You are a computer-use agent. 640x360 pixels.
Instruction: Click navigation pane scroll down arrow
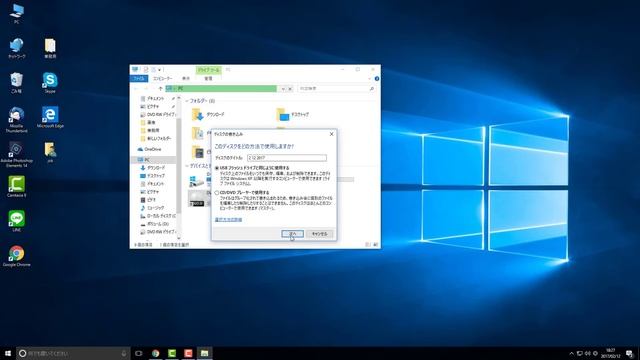pyautogui.click(x=179, y=238)
